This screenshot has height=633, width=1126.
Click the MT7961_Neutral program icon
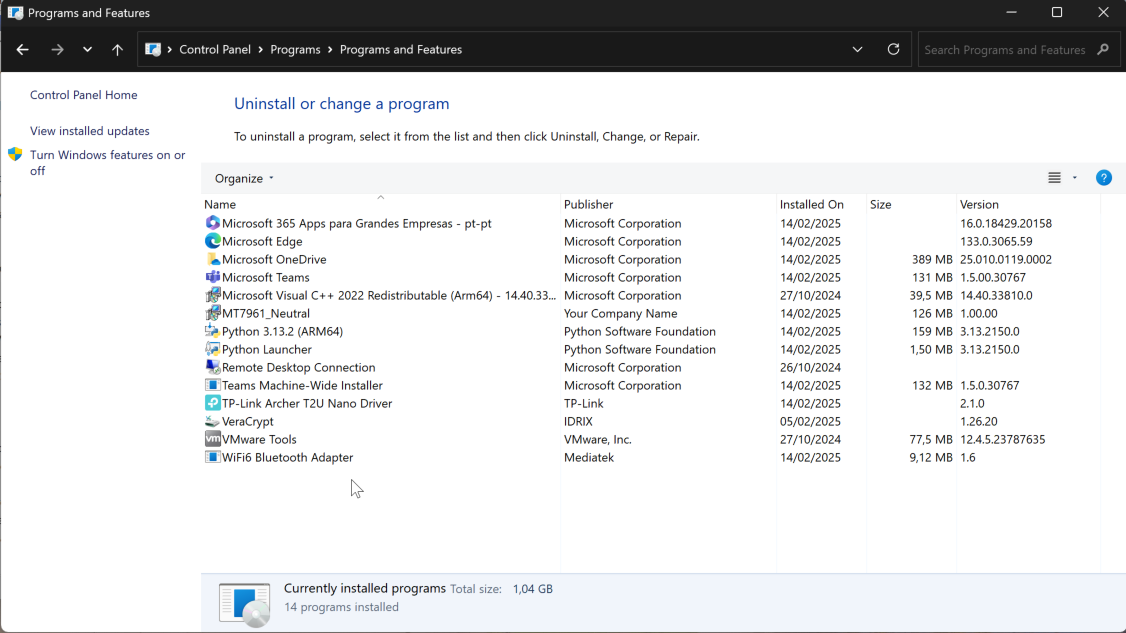213,313
